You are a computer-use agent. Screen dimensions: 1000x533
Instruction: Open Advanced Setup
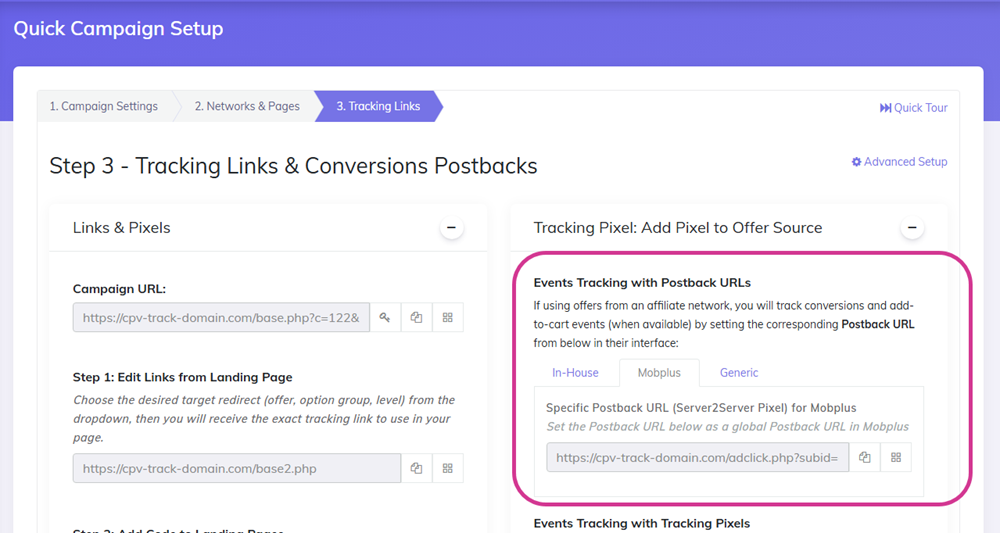(x=900, y=162)
